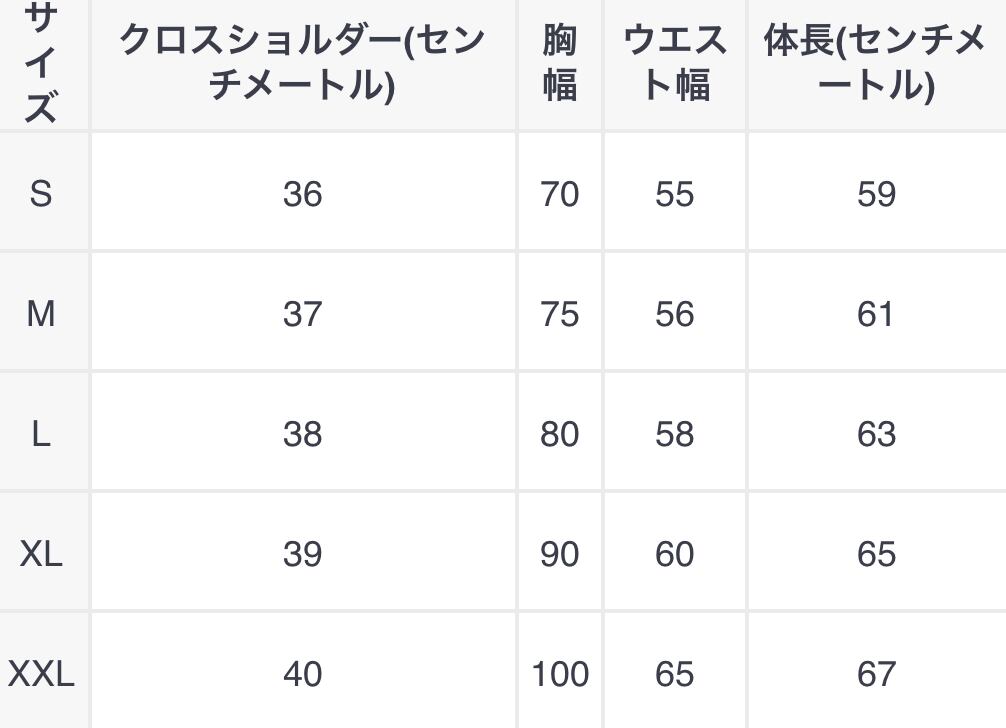Click shoulder value 40 for XXL
This screenshot has height=728, width=1006.
click(302, 673)
